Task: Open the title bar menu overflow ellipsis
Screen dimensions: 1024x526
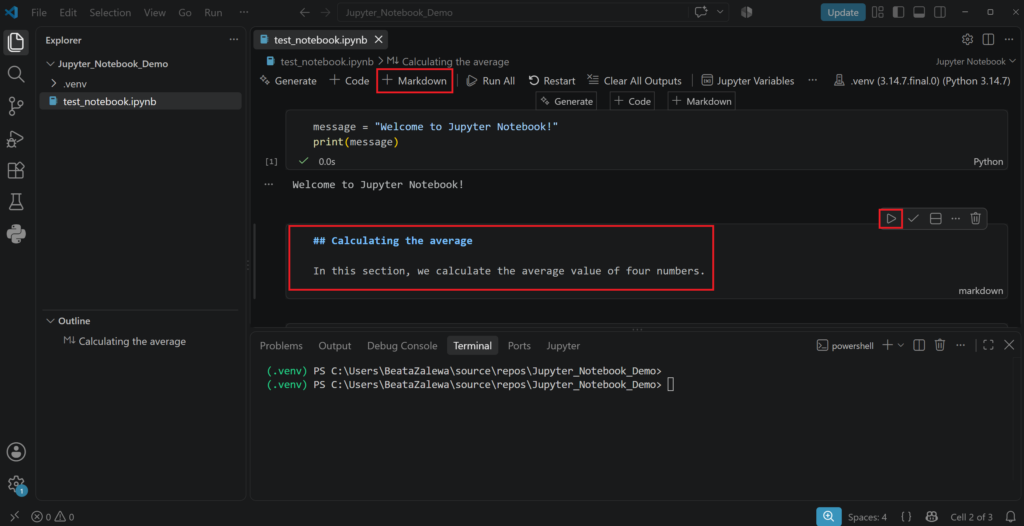Action: (244, 12)
